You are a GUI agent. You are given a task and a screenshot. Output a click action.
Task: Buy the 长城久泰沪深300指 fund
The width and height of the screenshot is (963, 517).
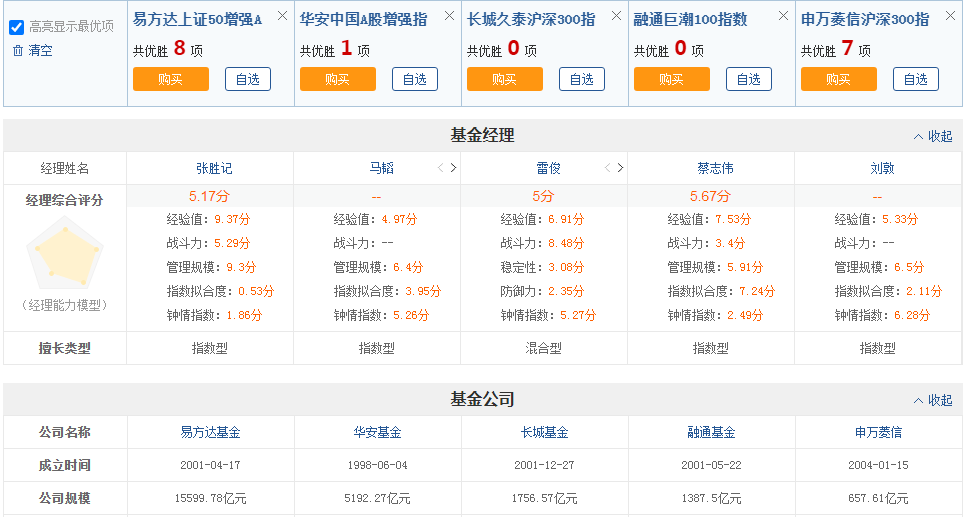[505, 79]
